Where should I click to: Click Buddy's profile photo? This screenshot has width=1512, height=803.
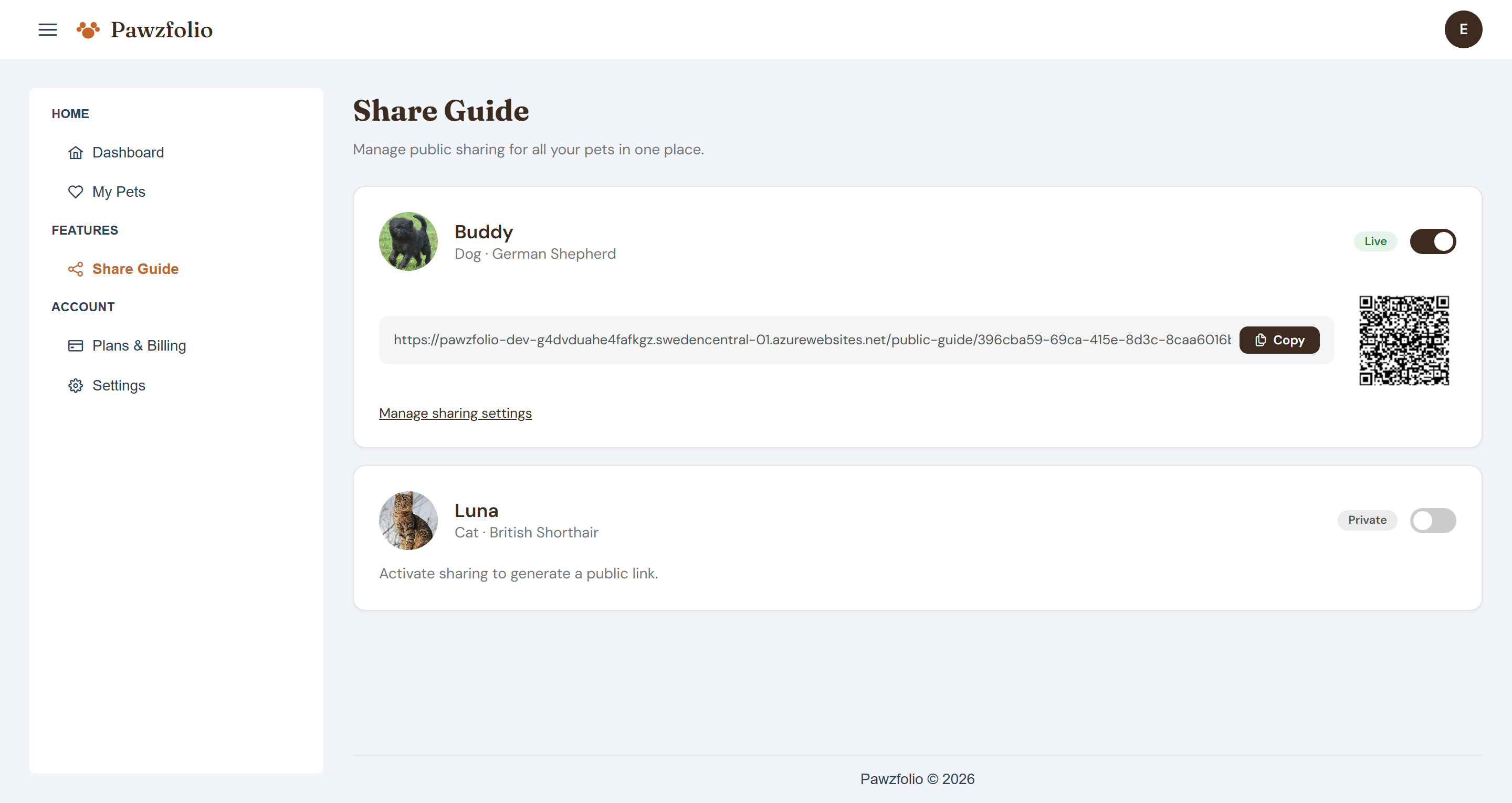click(x=408, y=241)
